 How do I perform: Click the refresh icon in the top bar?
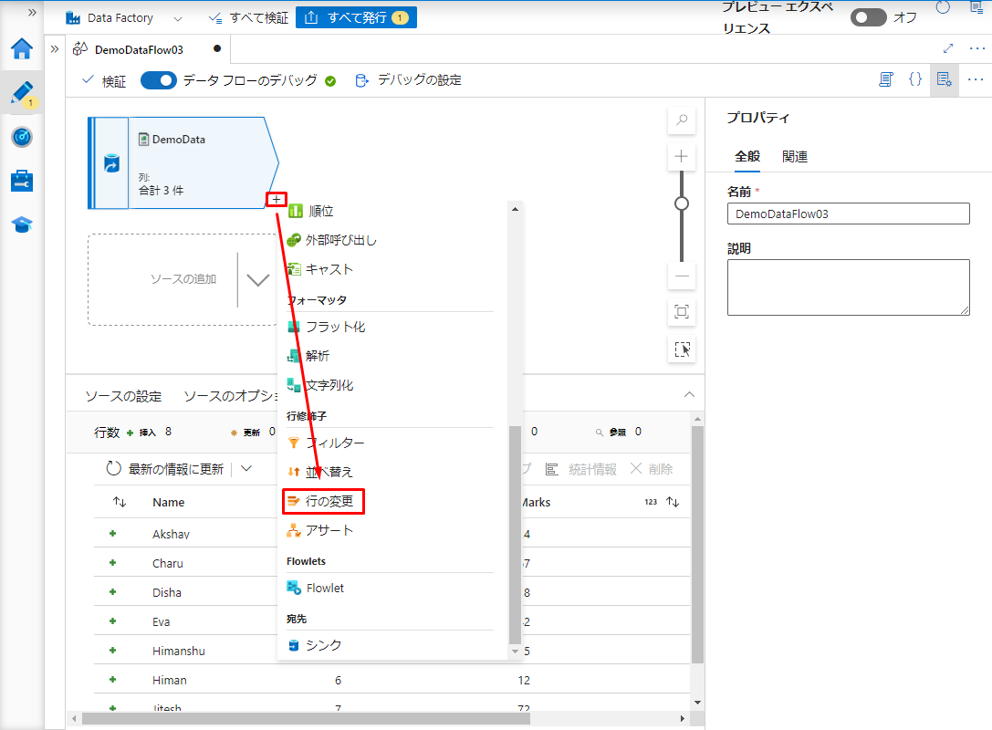tap(943, 8)
